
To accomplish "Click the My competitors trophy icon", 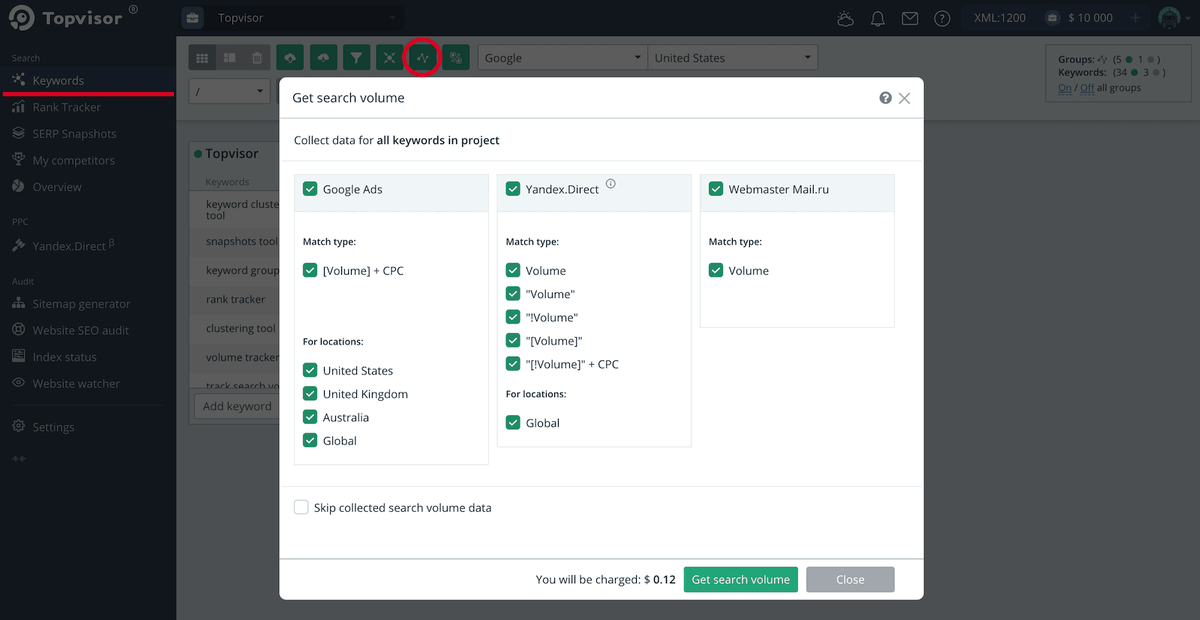I will (18, 160).
